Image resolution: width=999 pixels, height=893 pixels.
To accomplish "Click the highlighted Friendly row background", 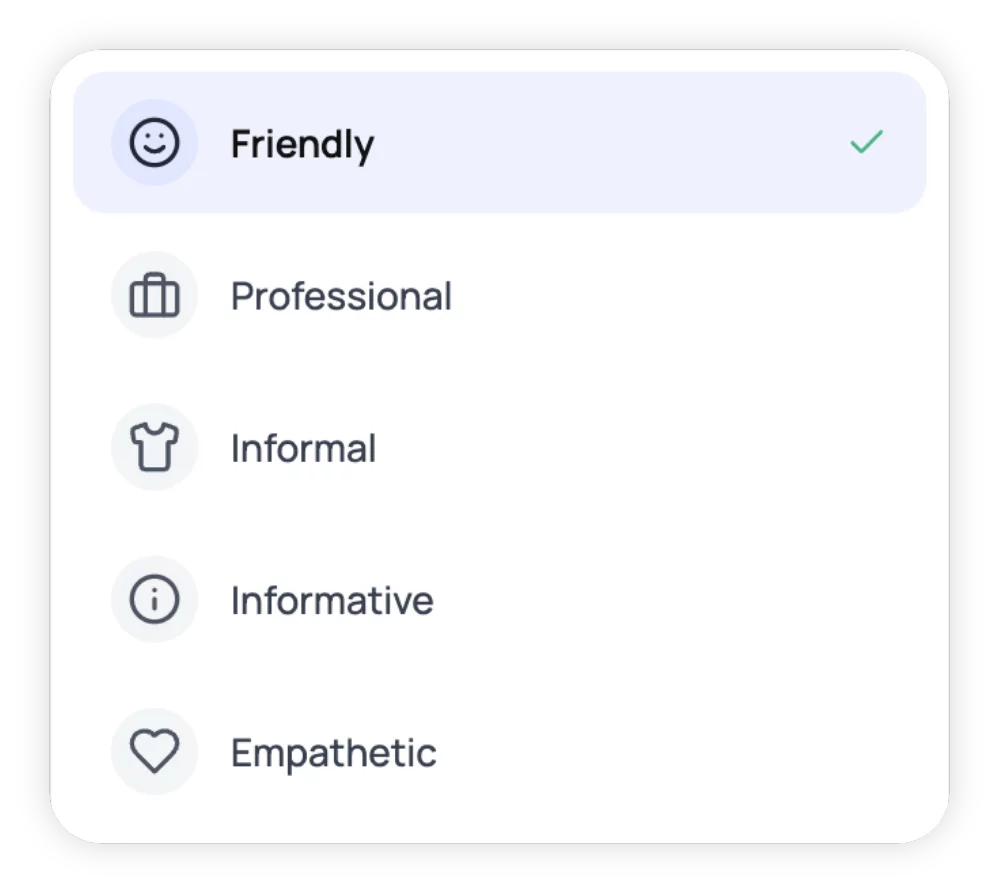I will [x=600, y=143].
